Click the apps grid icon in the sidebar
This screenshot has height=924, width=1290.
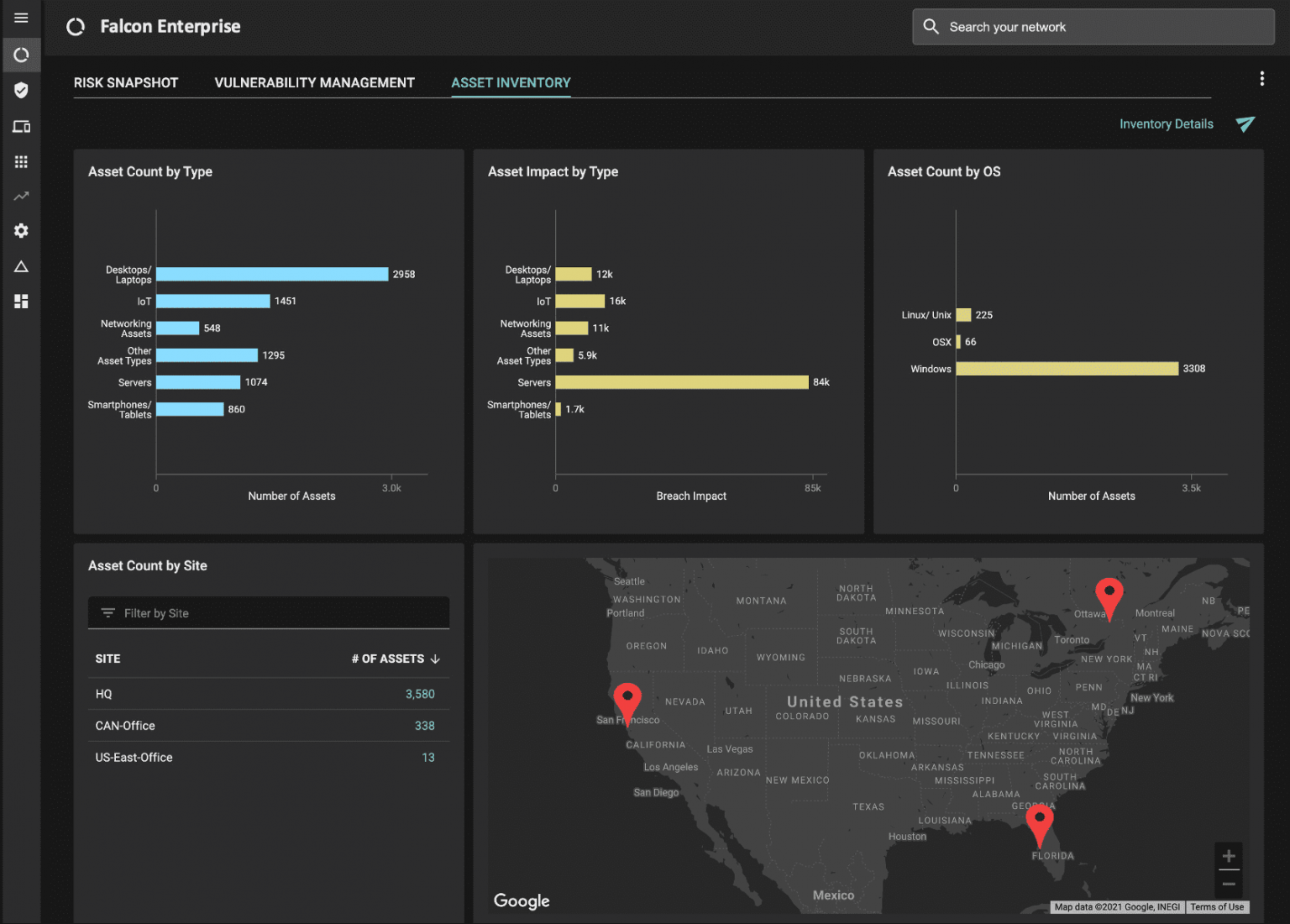pos(21,161)
